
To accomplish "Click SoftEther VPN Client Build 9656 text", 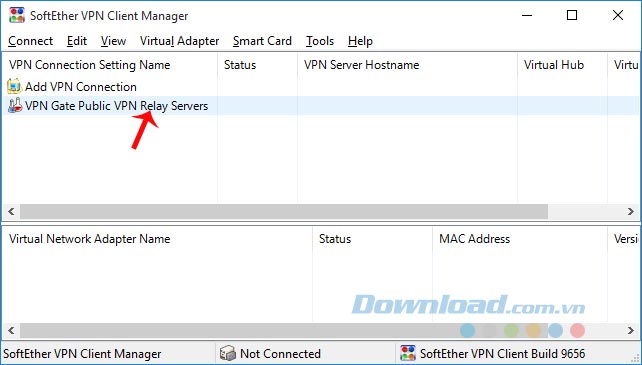I will coord(502,354).
